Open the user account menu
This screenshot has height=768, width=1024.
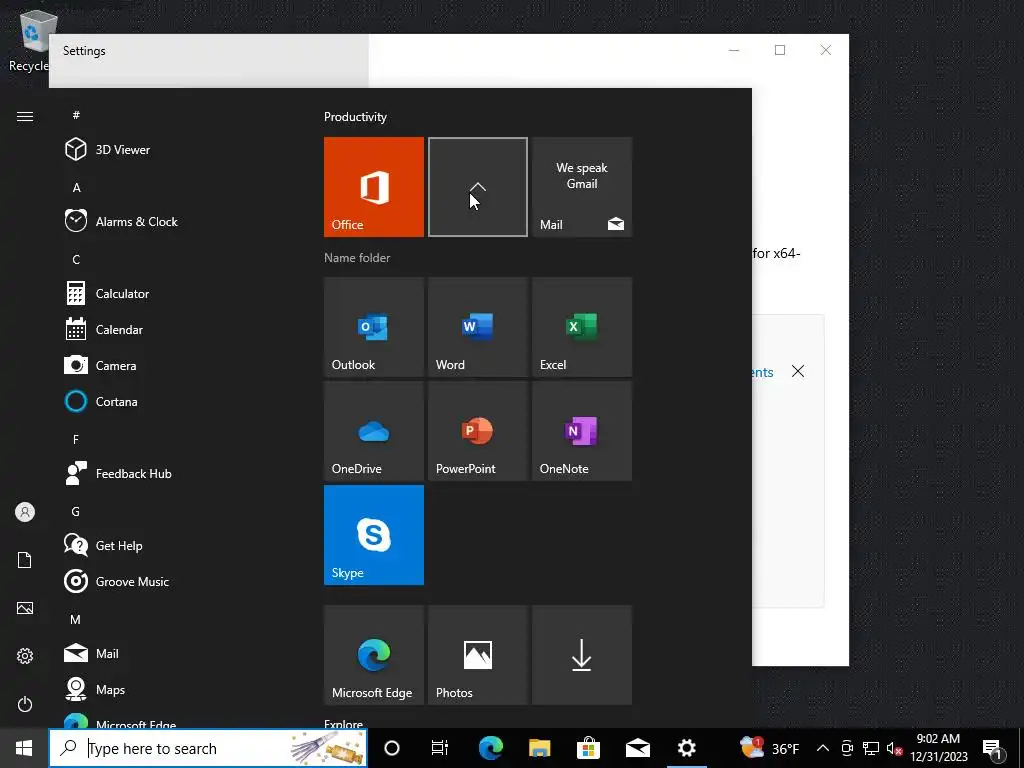coord(25,512)
